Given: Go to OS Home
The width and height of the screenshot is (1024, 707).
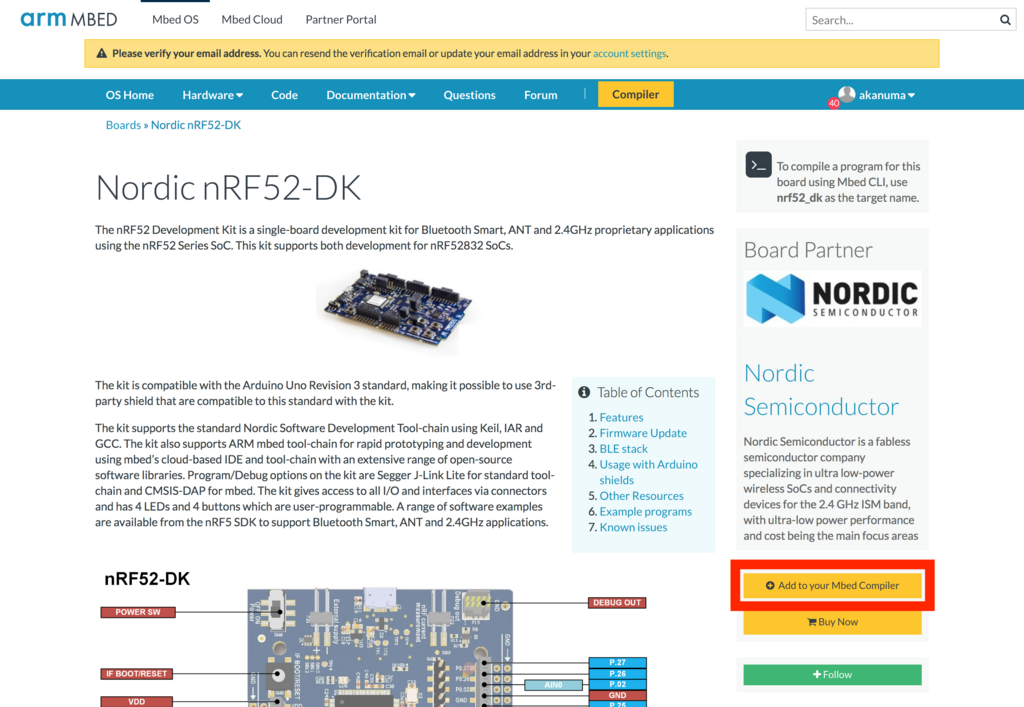Looking at the screenshot, I should coord(130,95).
